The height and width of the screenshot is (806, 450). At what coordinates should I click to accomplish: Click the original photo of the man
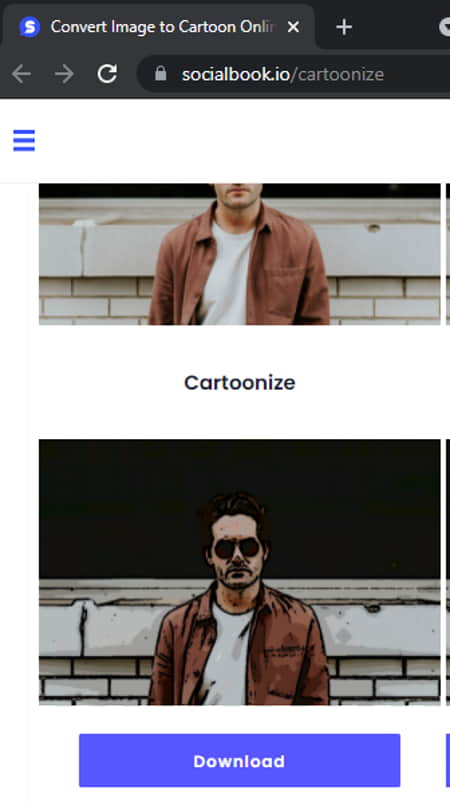[240, 254]
